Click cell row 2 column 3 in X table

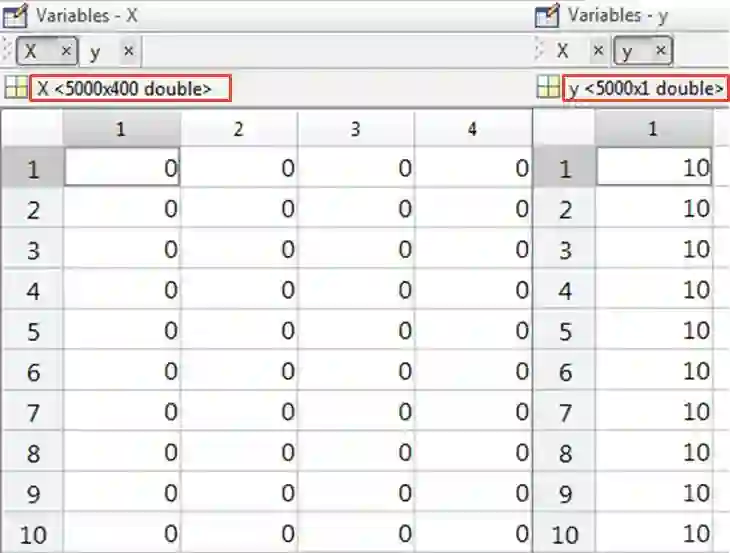click(x=356, y=208)
